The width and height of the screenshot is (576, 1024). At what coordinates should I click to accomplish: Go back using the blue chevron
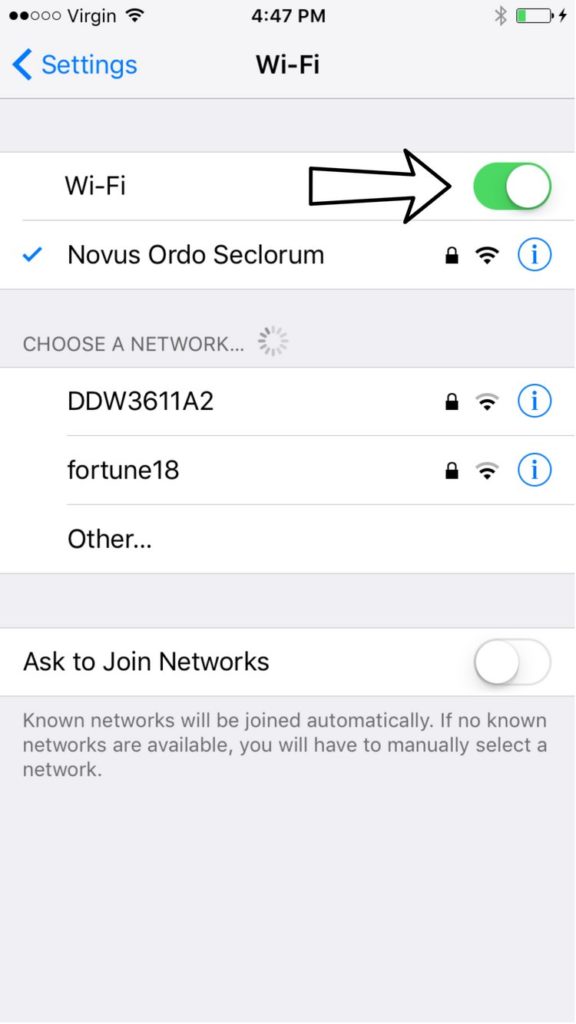22,65
